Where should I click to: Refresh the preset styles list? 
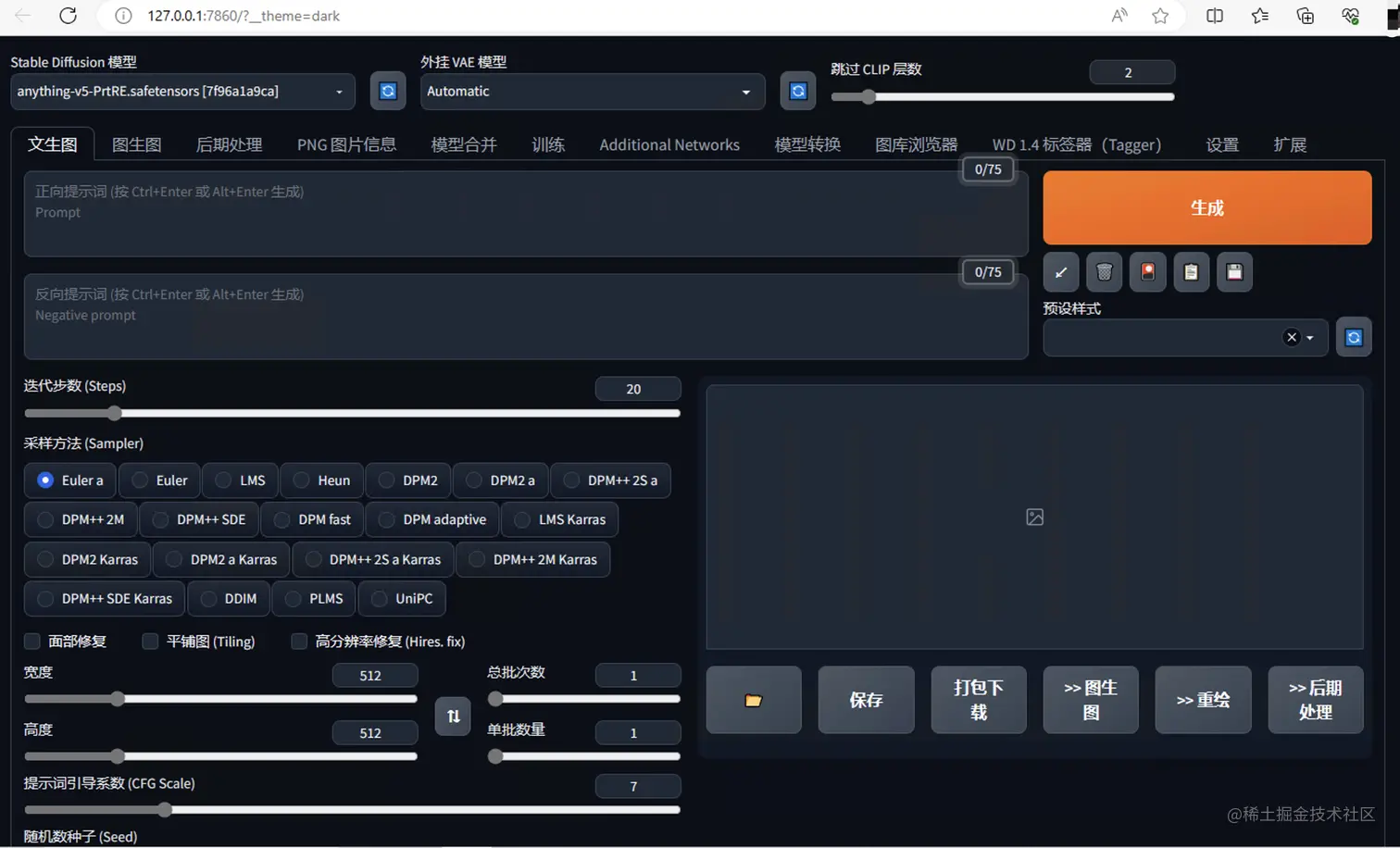pyautogui.click(x=1353, y=337)
